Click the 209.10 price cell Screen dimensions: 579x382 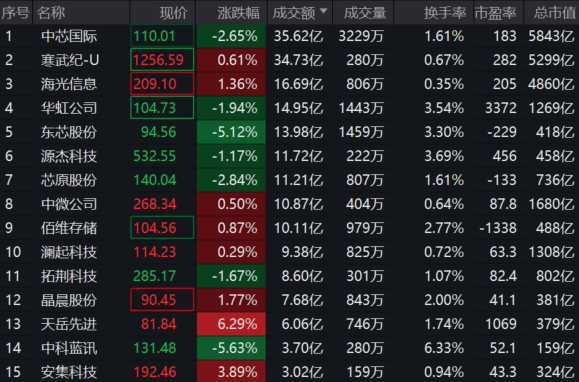tap(162, 83)
